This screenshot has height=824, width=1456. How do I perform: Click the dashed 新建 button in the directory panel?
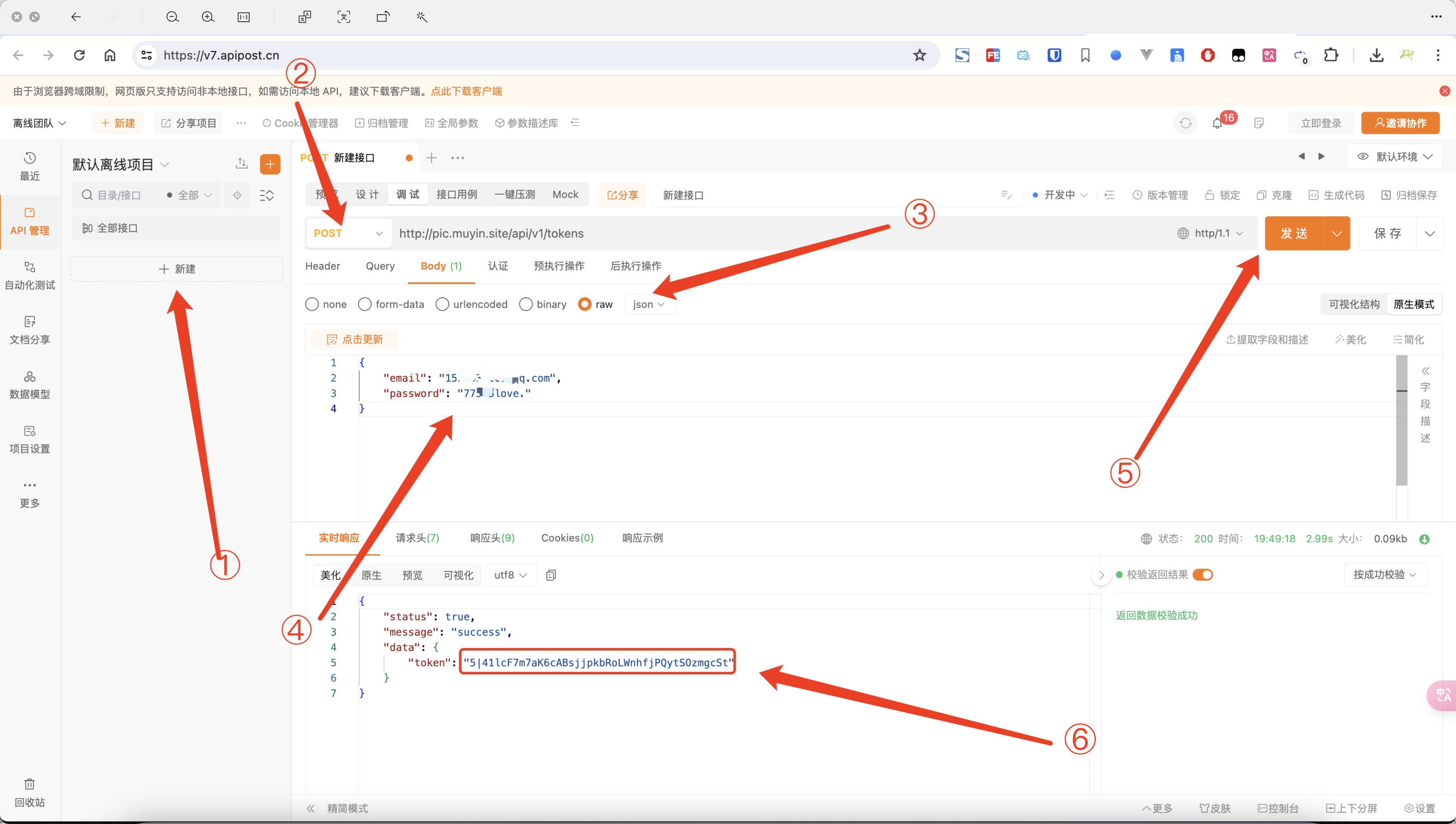pos(176,269)
